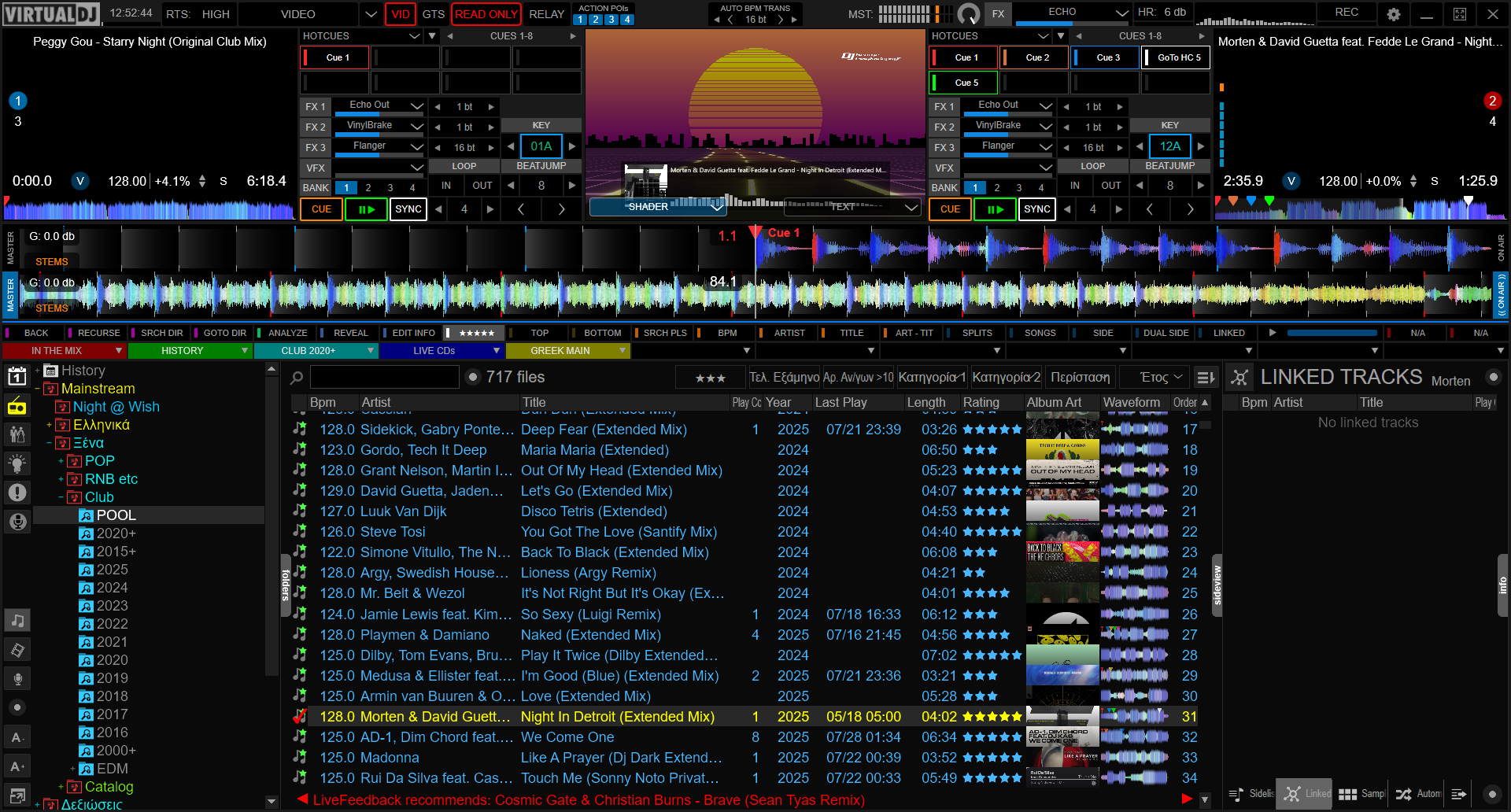Adjust the master volume knob
The width and height of the screenshot is (1511, 812).
coord(968,14)
